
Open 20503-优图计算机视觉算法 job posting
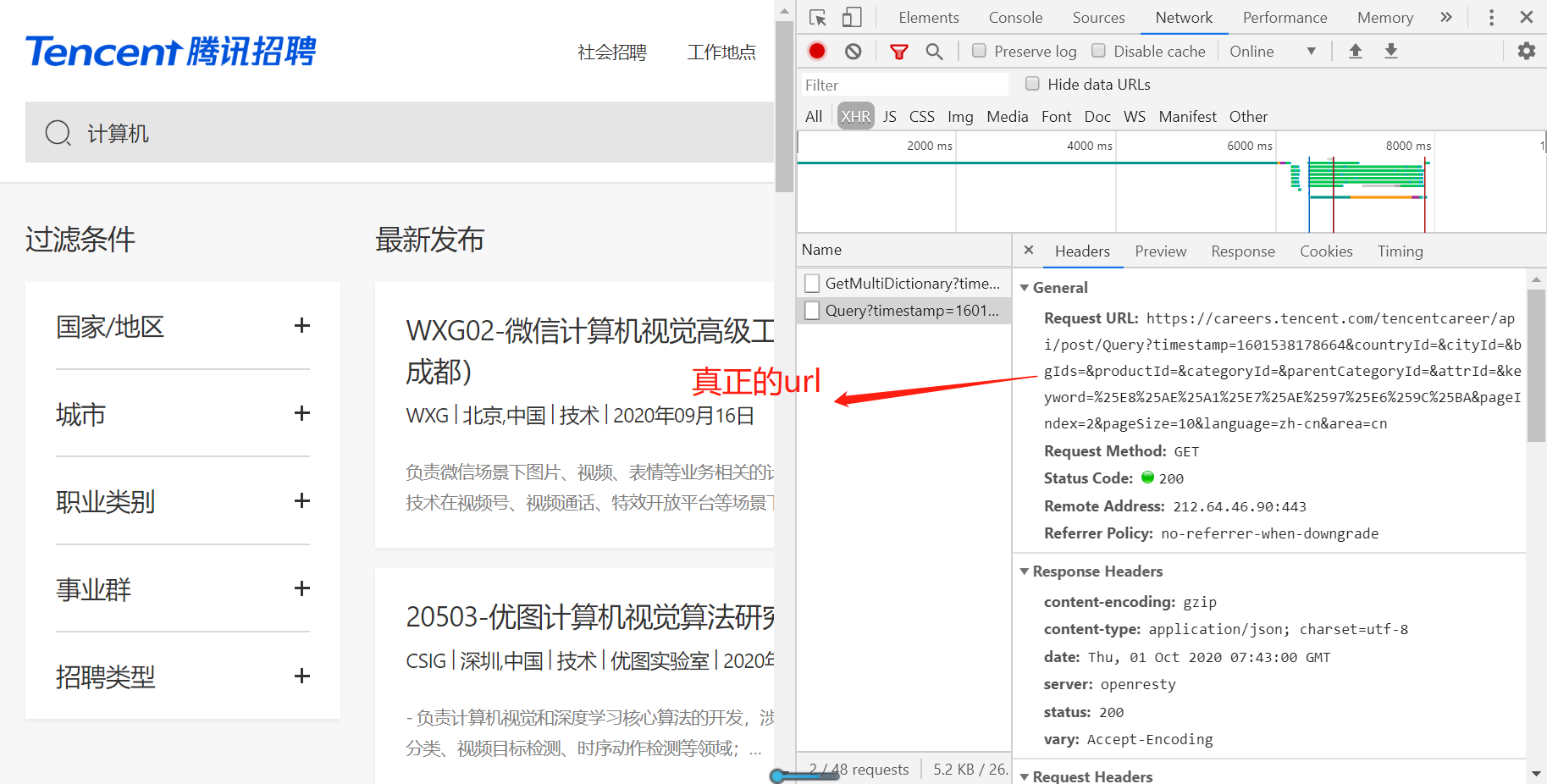pyautogui.click(x=590, y=616)
